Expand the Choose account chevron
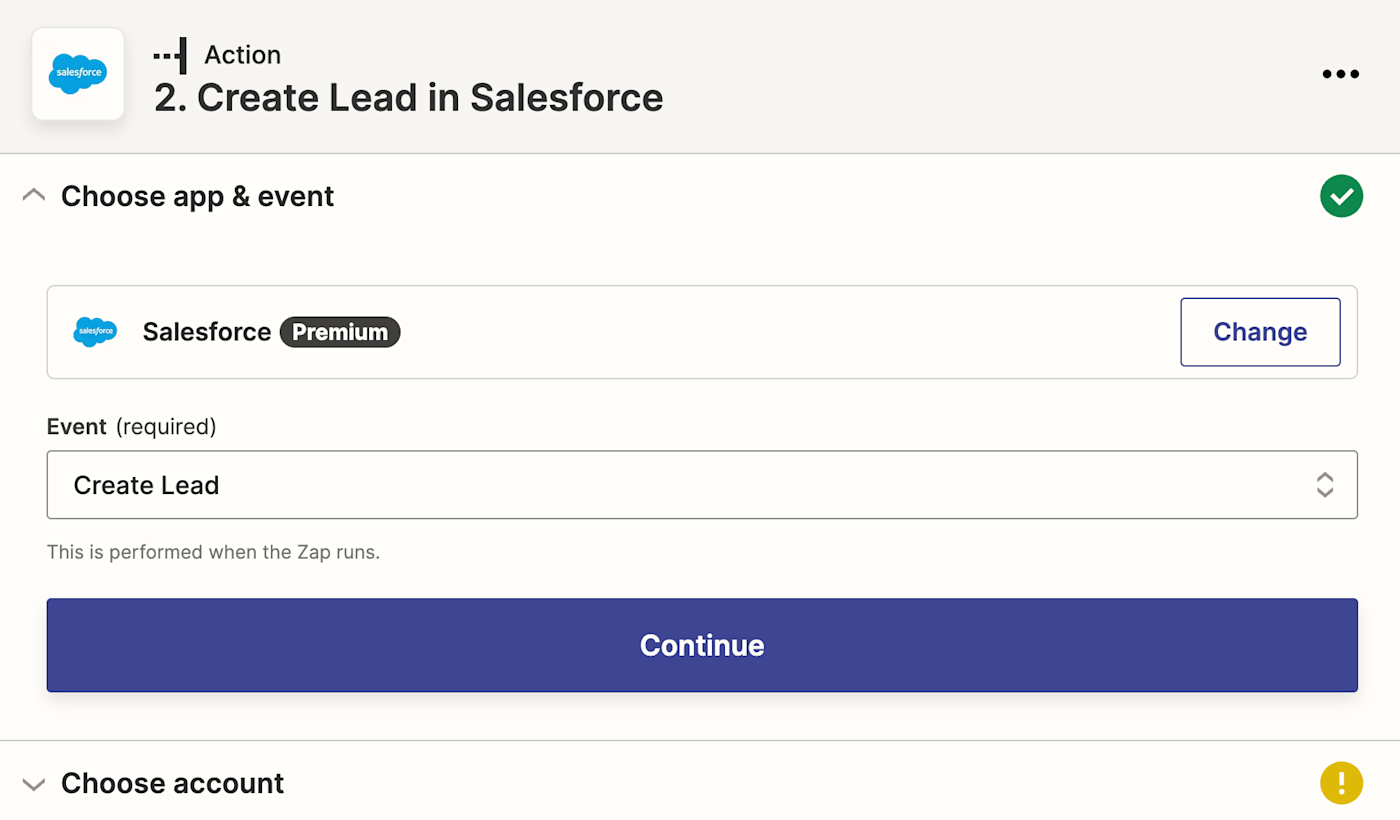1400x820 pixels. 34,784
